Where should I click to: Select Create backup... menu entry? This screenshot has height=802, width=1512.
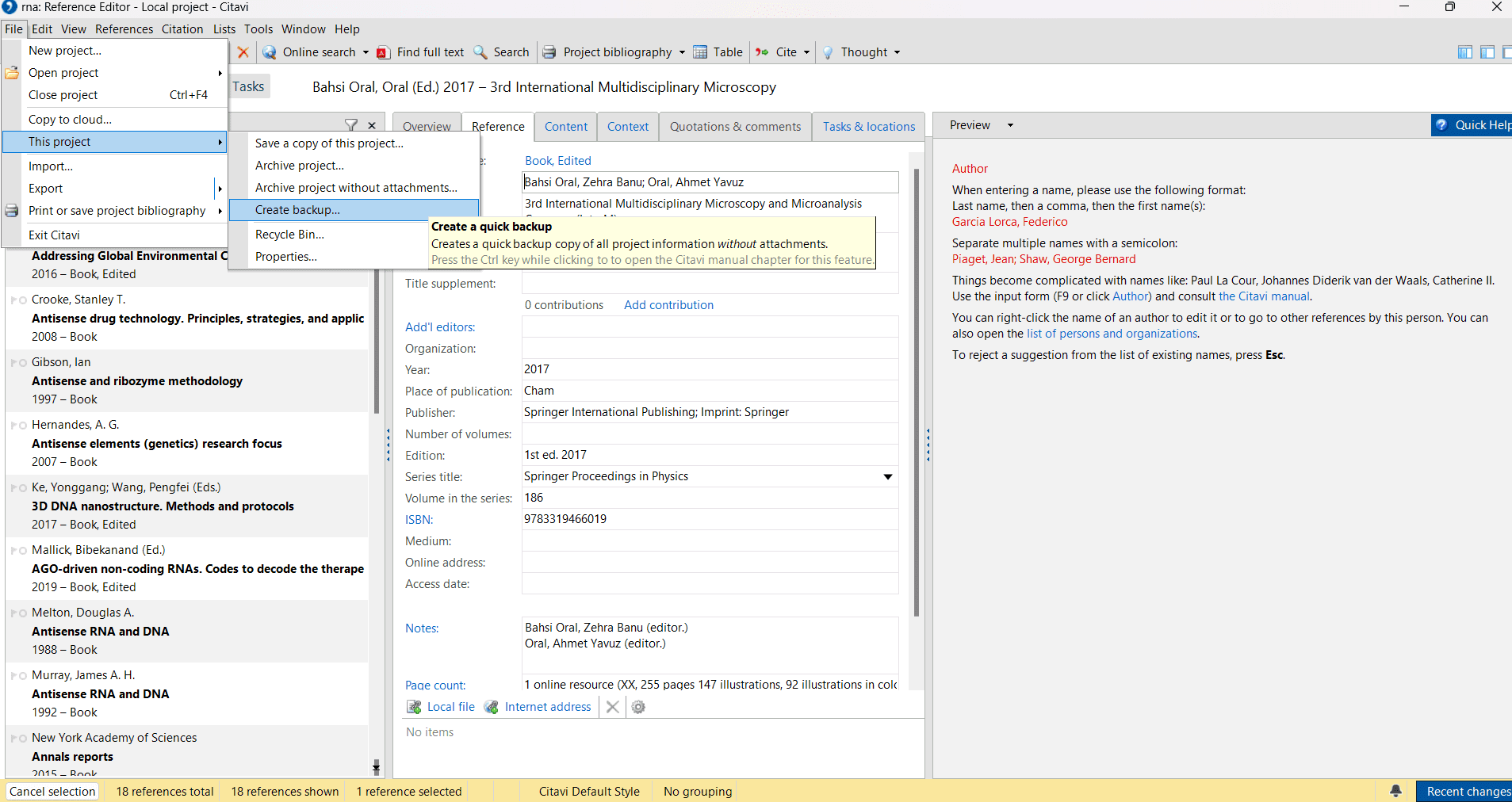(x=297, y=210)
